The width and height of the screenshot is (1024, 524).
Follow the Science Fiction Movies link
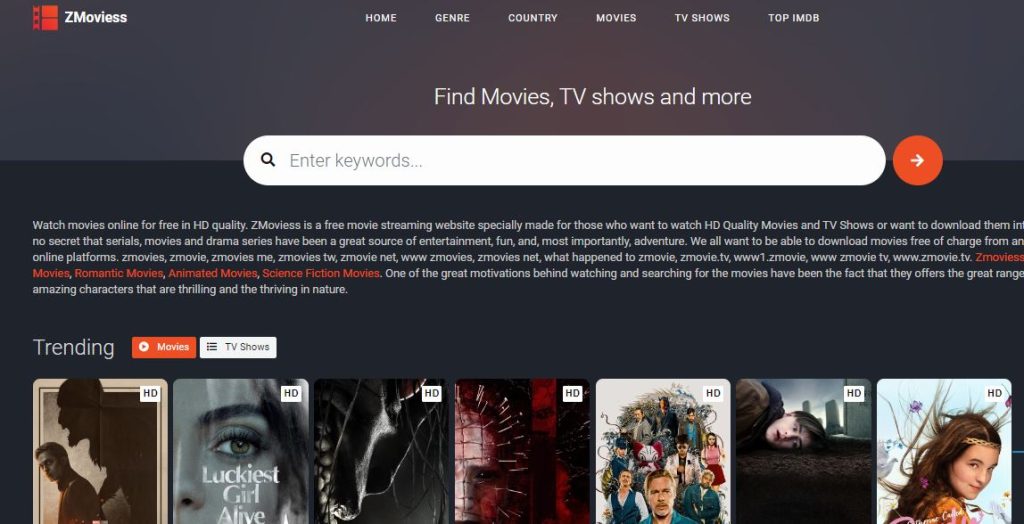(x=321, y=273)
